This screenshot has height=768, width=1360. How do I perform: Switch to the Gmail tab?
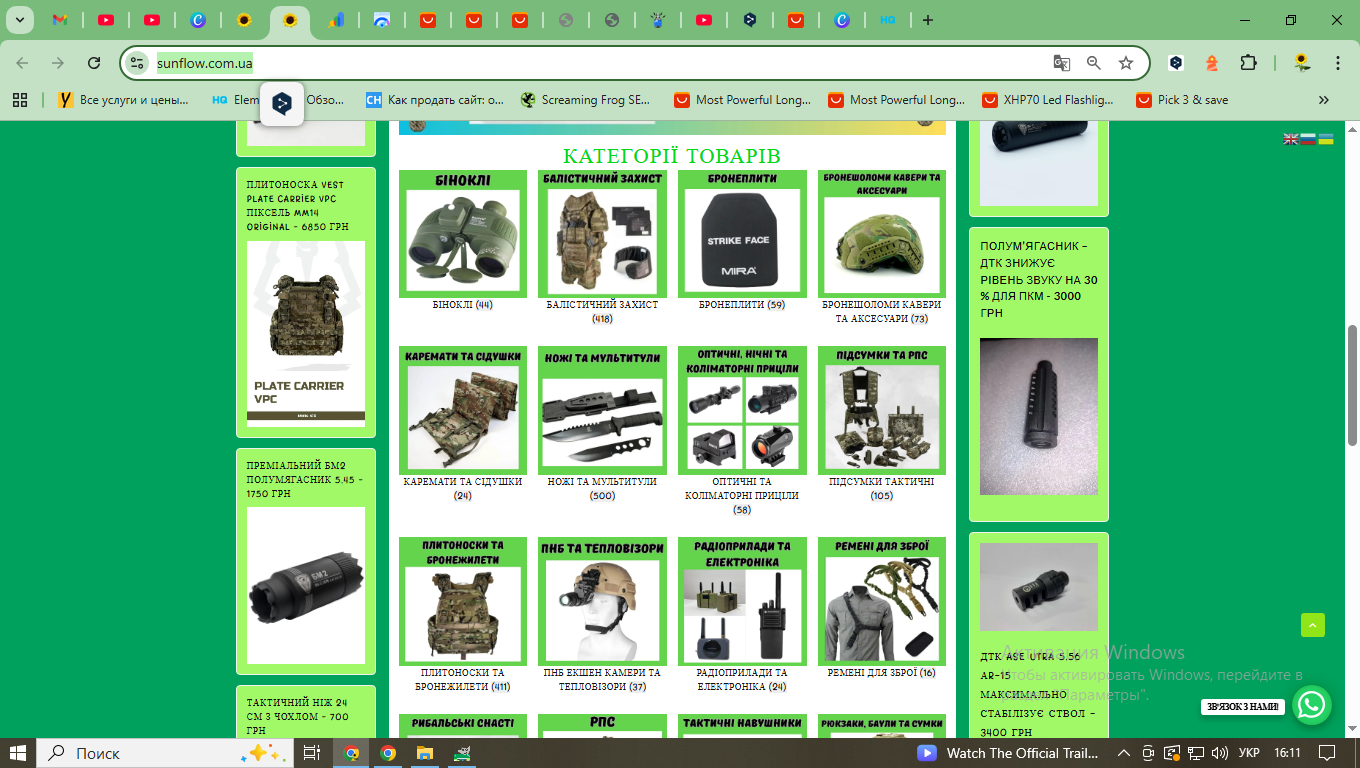click(x=60, y=20)
